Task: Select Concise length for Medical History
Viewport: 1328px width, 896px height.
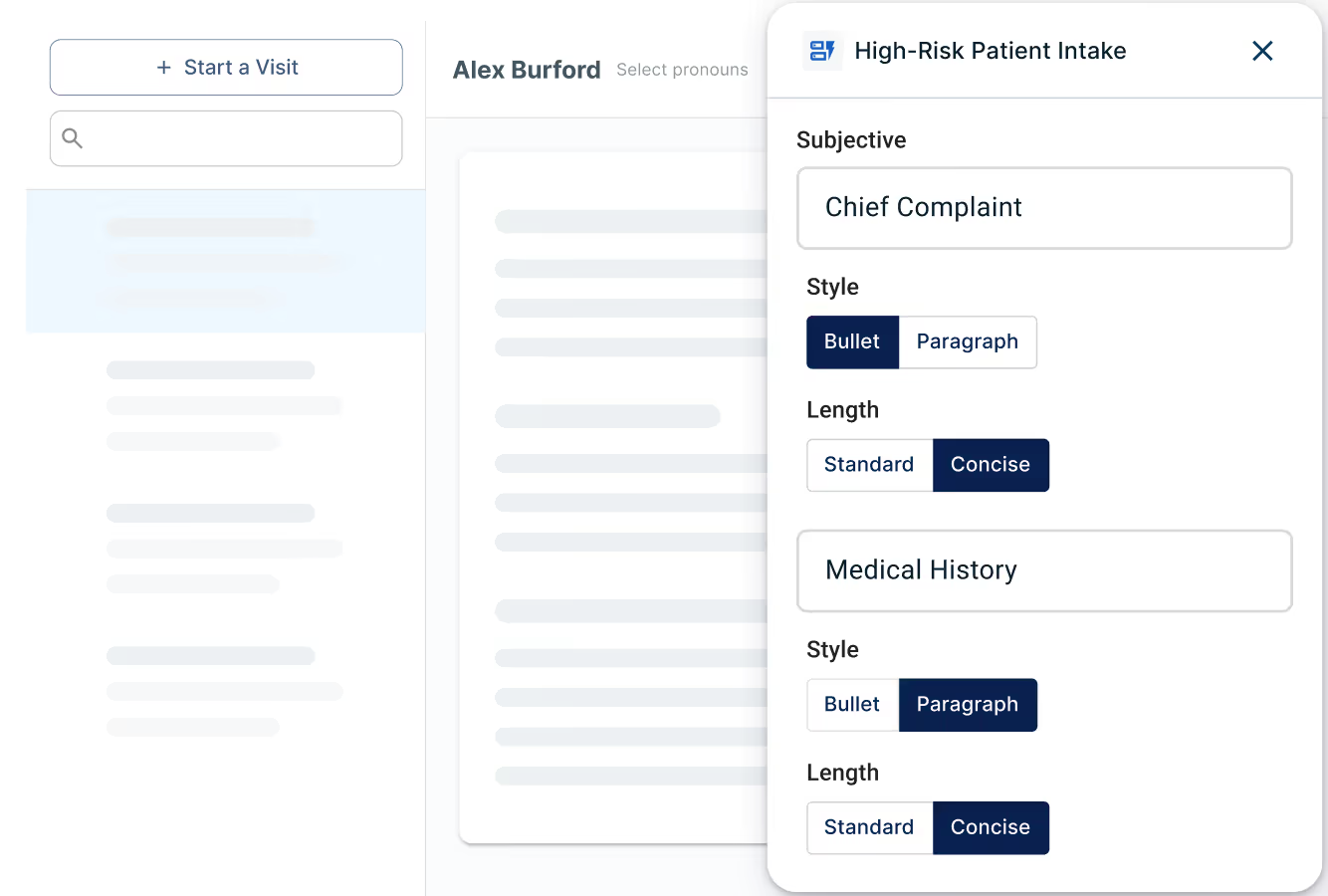Action: [990, 827]
